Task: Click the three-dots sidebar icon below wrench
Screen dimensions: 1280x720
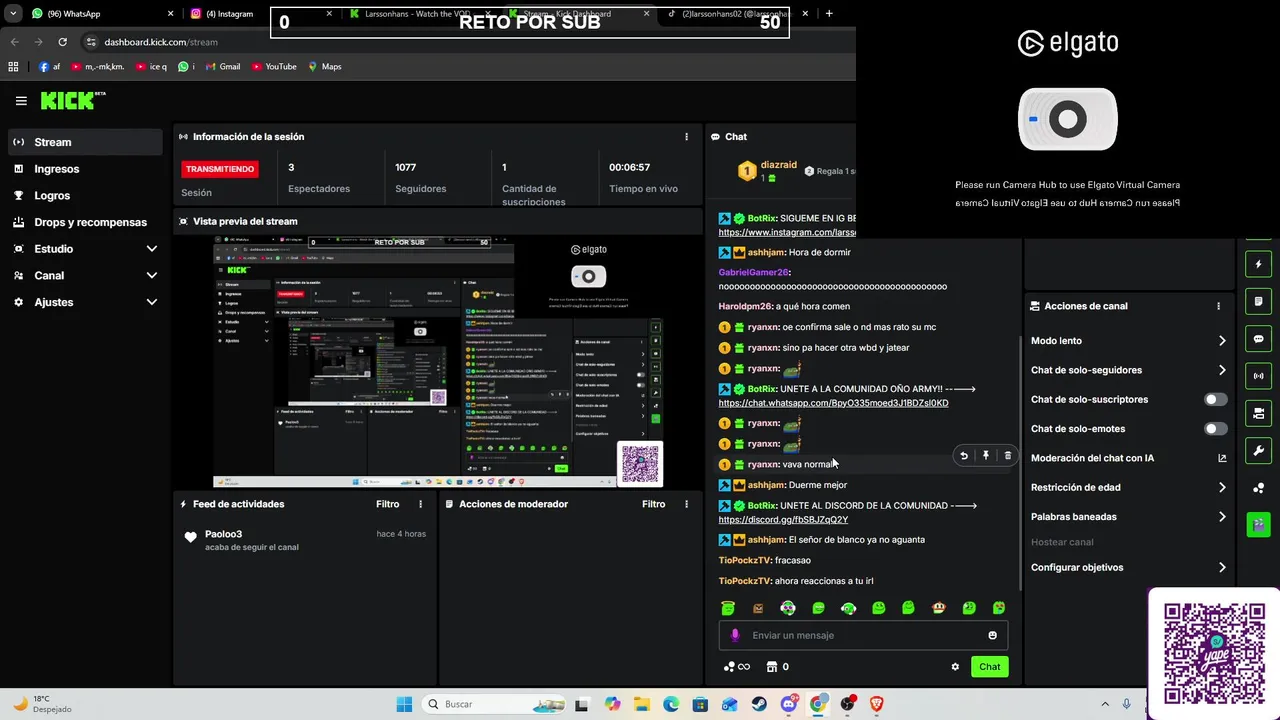Action: (1258, 487)
